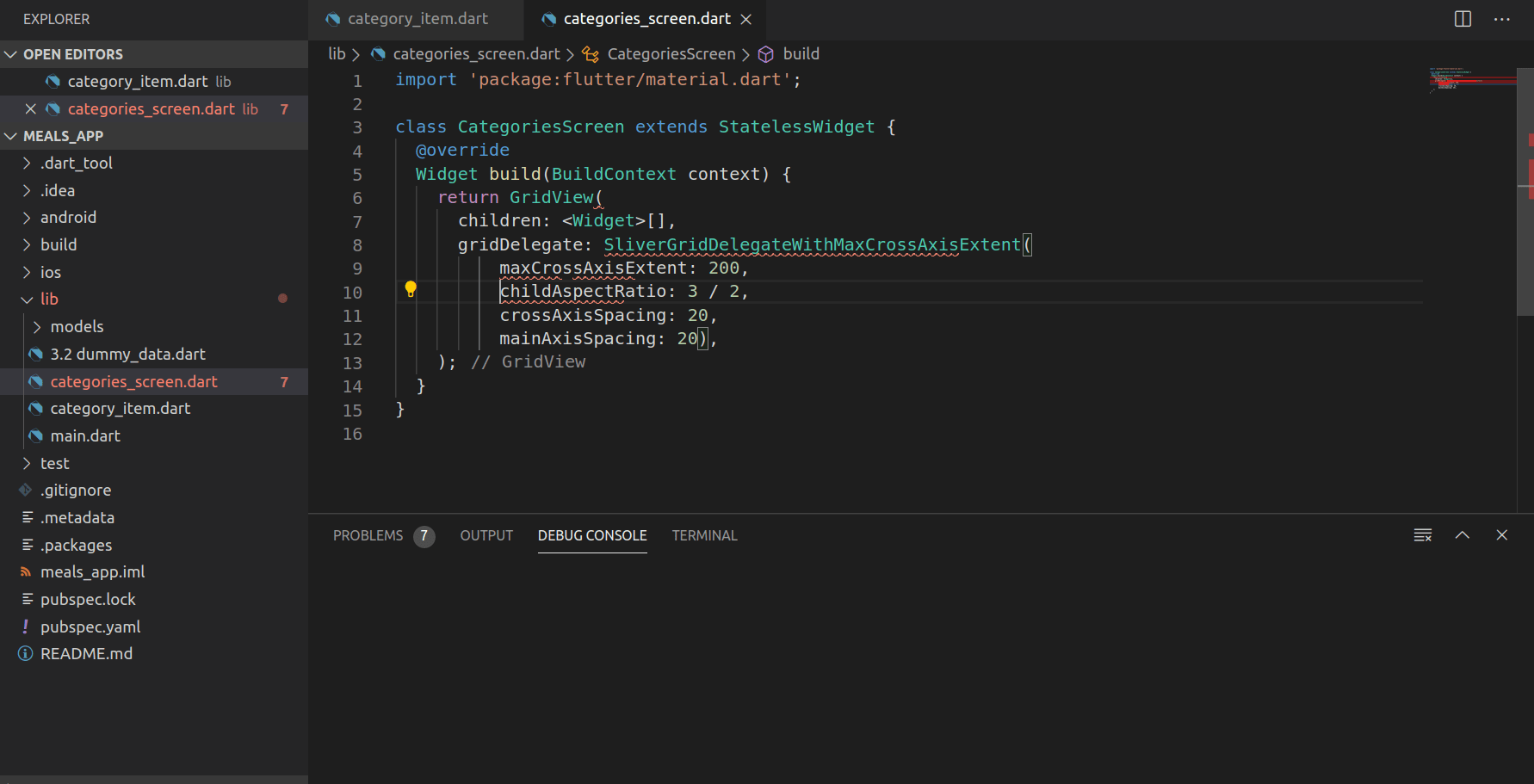Click the lib breadcrumb segment
This screenshot has height=784, width=1534.
point(337,54)
